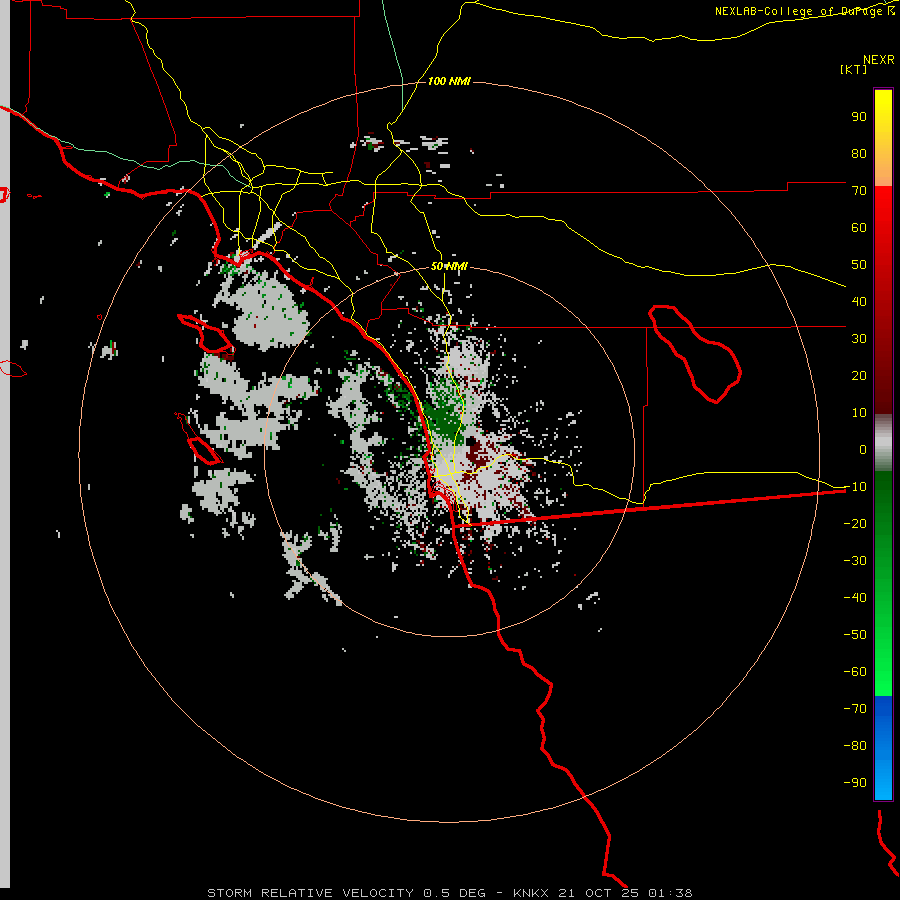Click the -50 value on the velocity scale

click(x=855, y=634)
